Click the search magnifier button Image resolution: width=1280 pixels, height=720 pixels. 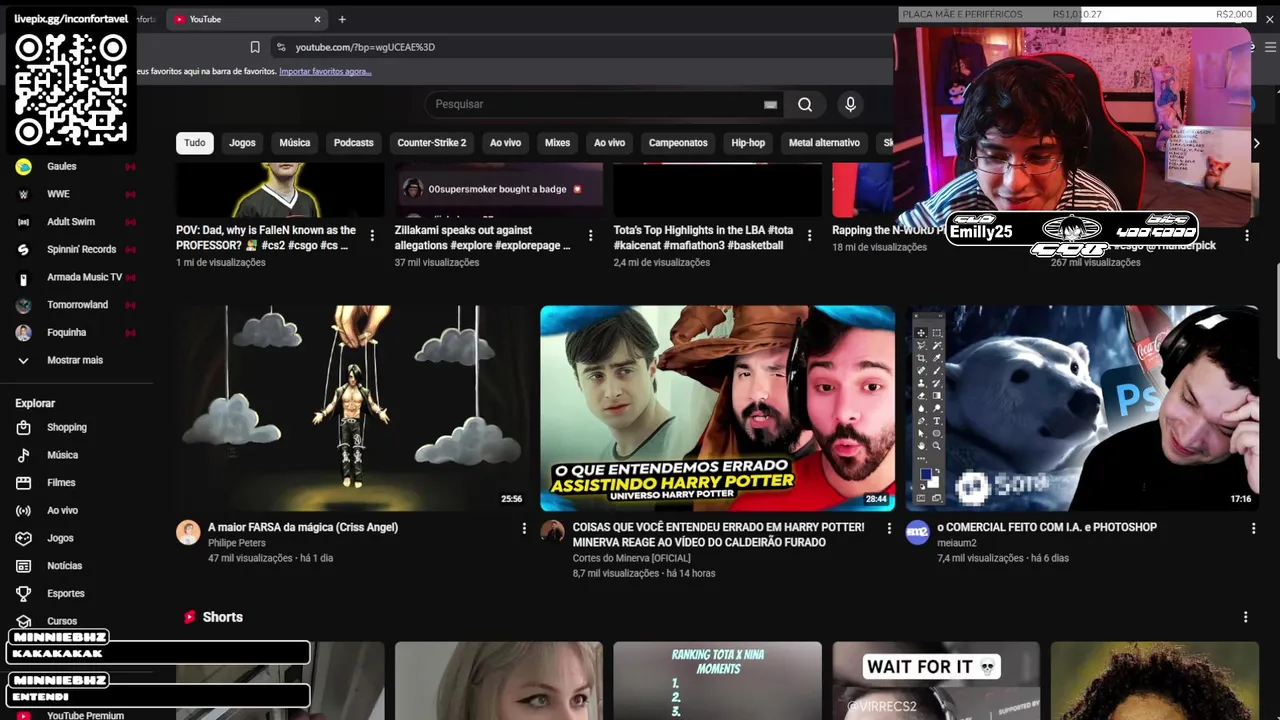click(x=805, y=104)
